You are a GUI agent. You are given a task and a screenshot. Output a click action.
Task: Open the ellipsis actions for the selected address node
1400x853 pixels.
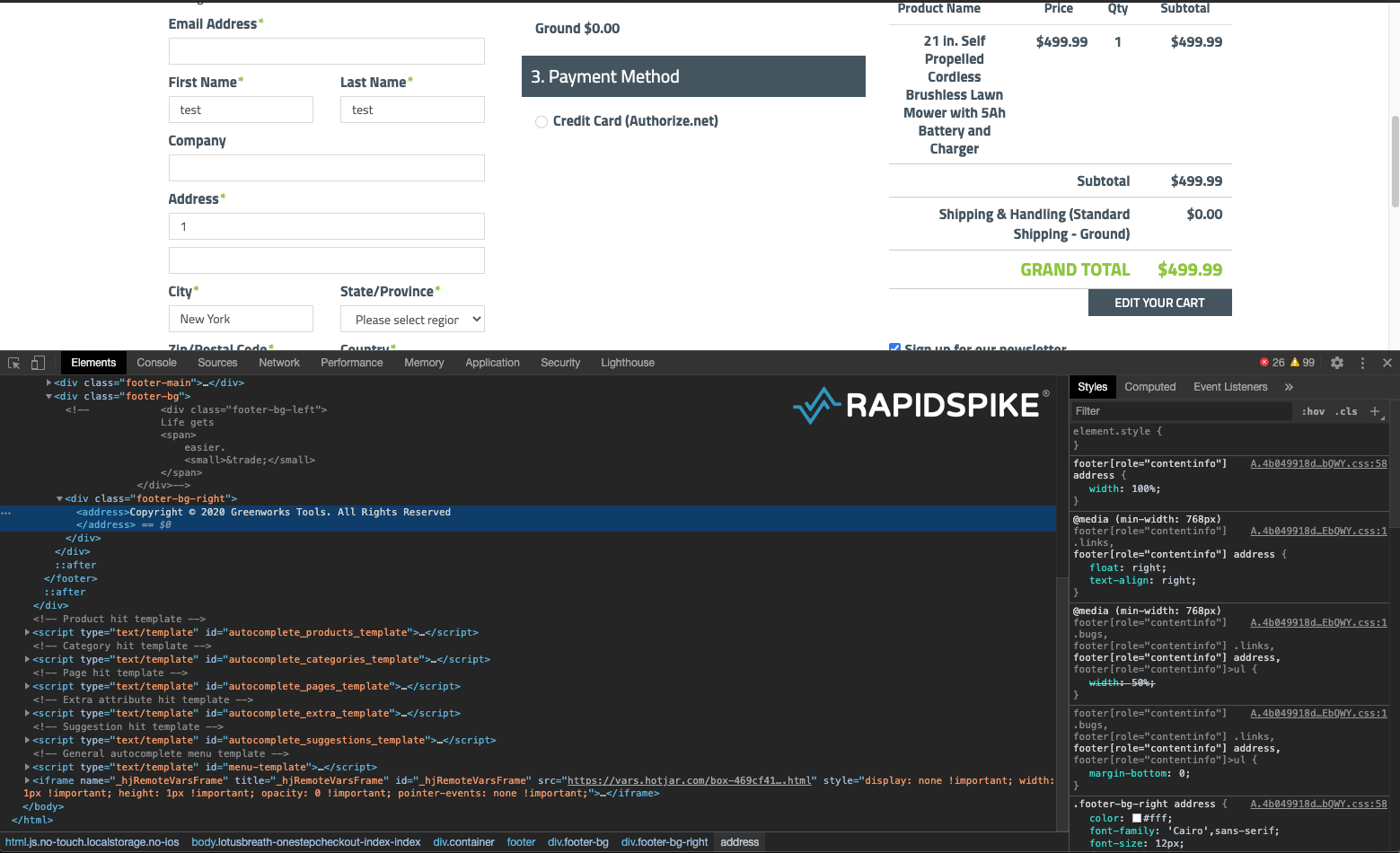click(6, 513)
